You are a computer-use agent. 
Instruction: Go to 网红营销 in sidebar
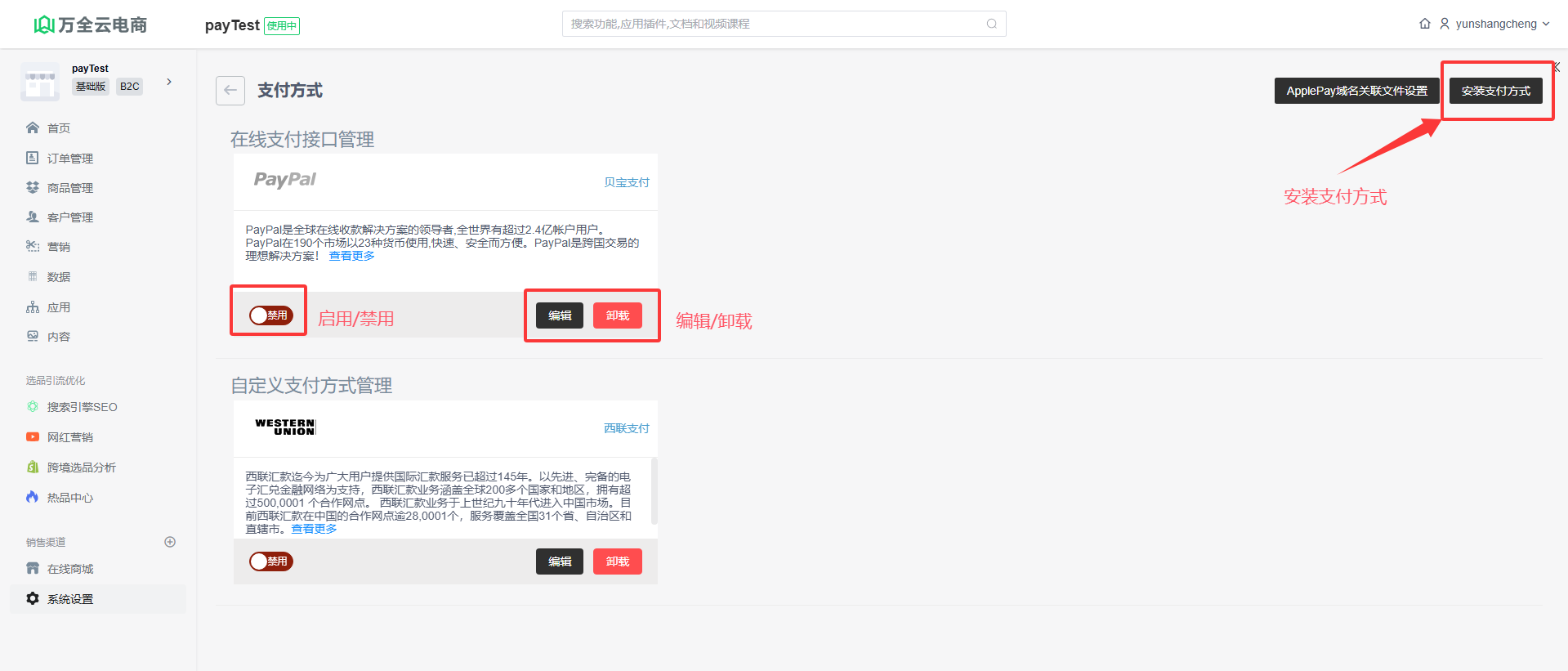69,437
